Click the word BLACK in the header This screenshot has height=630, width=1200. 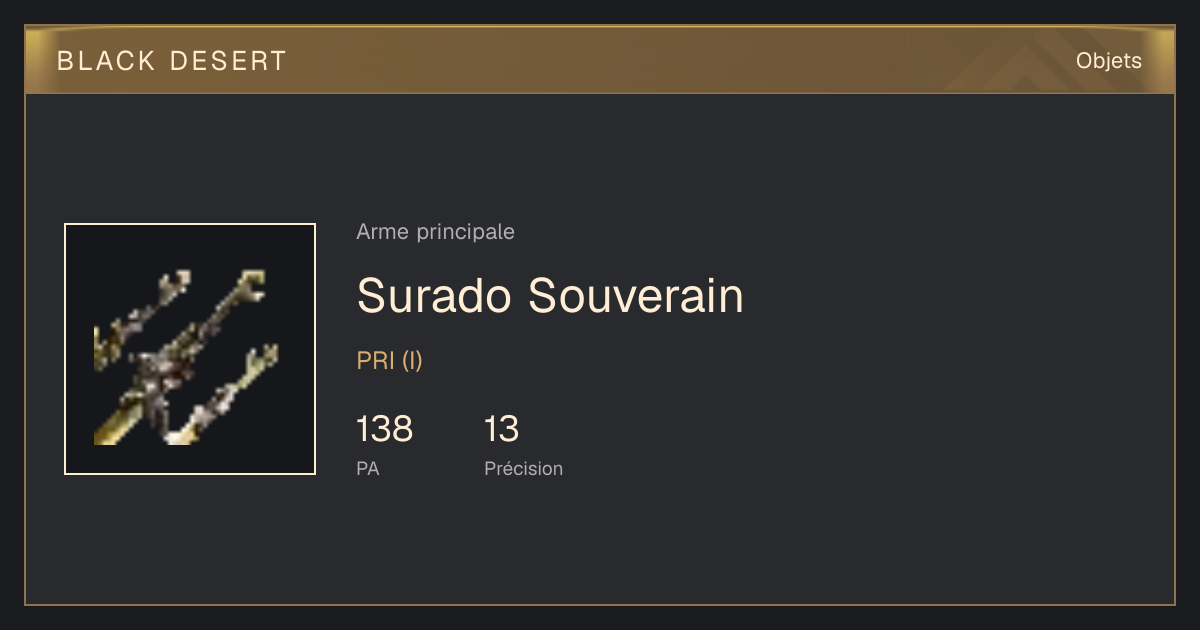[106, 61]
